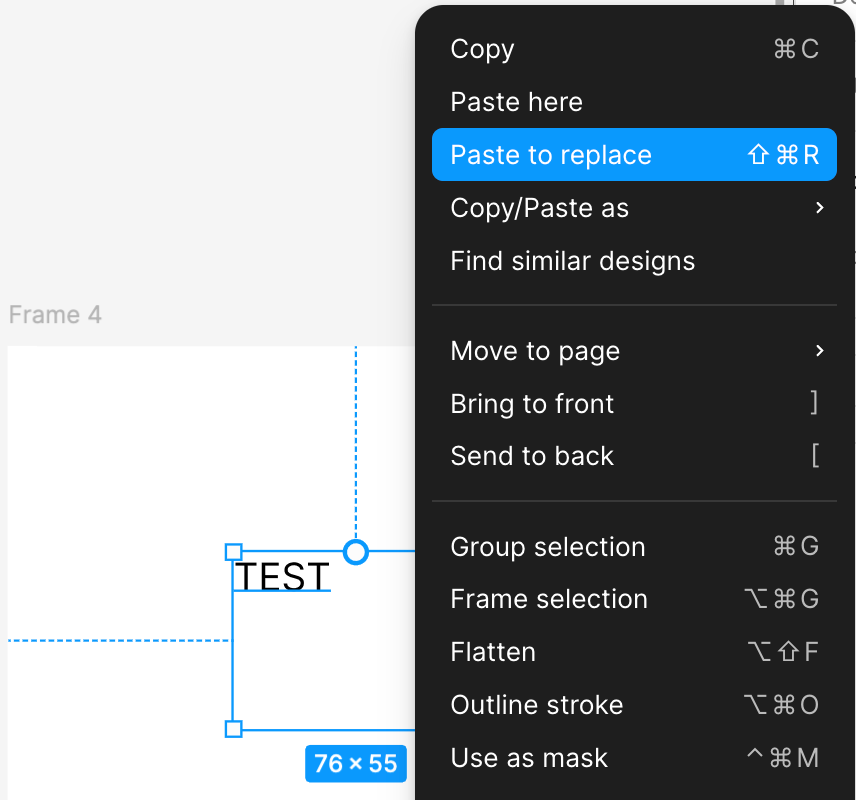Screen dimensions: 856x800
Task: Select Use as mask option
Action: coord(634,758)
